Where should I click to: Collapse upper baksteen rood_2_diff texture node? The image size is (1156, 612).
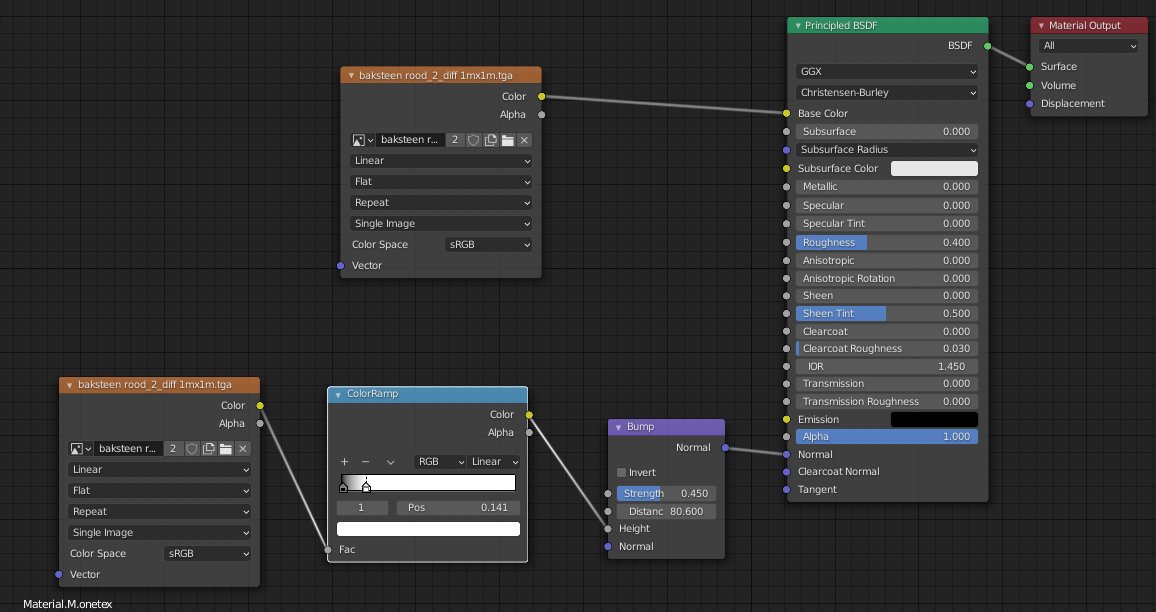click(351, 75)
